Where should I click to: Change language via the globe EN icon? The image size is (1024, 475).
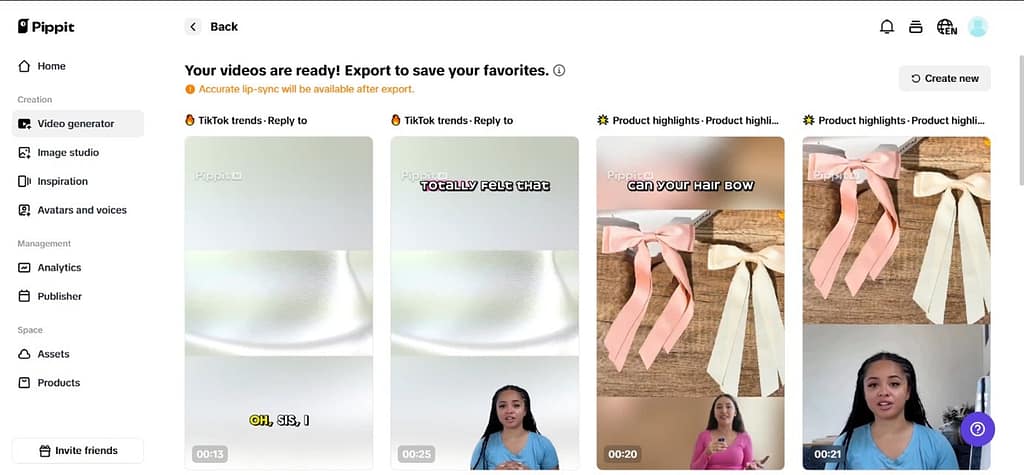pos(946,27)
